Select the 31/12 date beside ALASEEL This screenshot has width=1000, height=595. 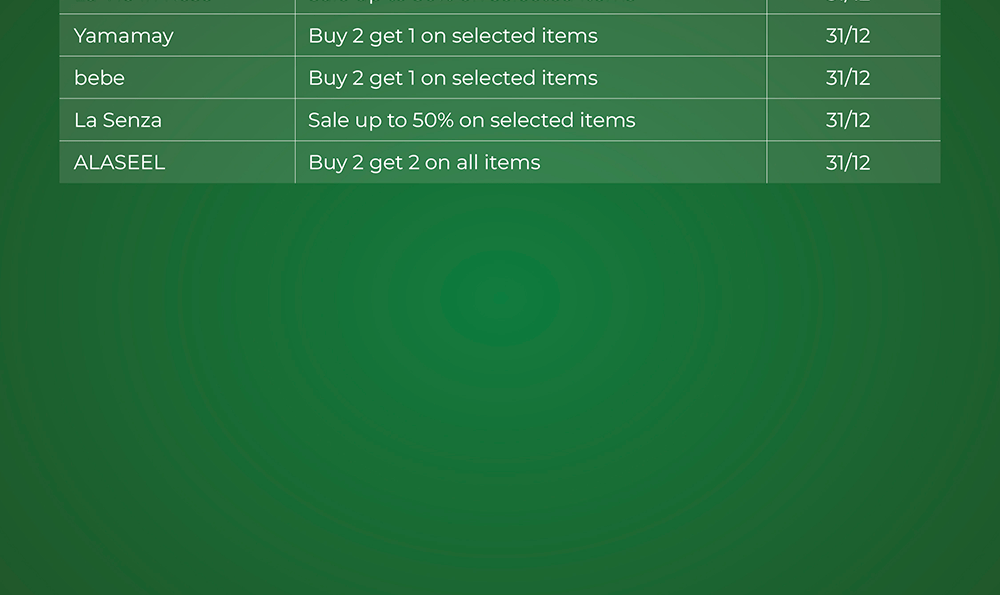pos(848,162)
